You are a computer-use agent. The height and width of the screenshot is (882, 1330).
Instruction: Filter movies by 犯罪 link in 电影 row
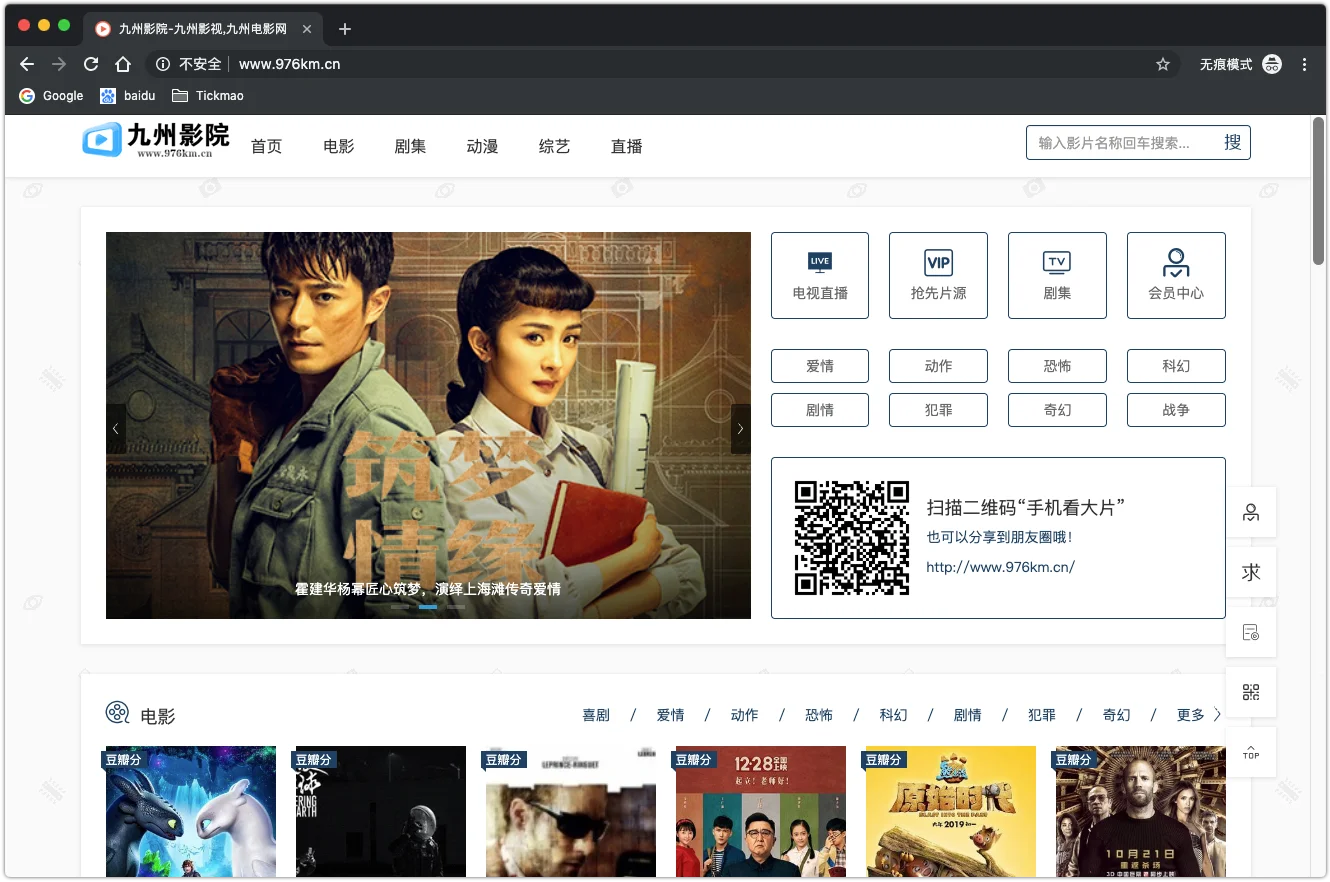coord(1042,715)
